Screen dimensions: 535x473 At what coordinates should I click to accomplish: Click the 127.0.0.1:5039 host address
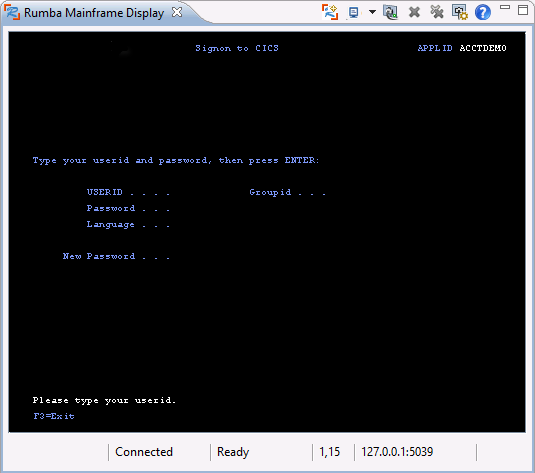click(x=397, y=452)
